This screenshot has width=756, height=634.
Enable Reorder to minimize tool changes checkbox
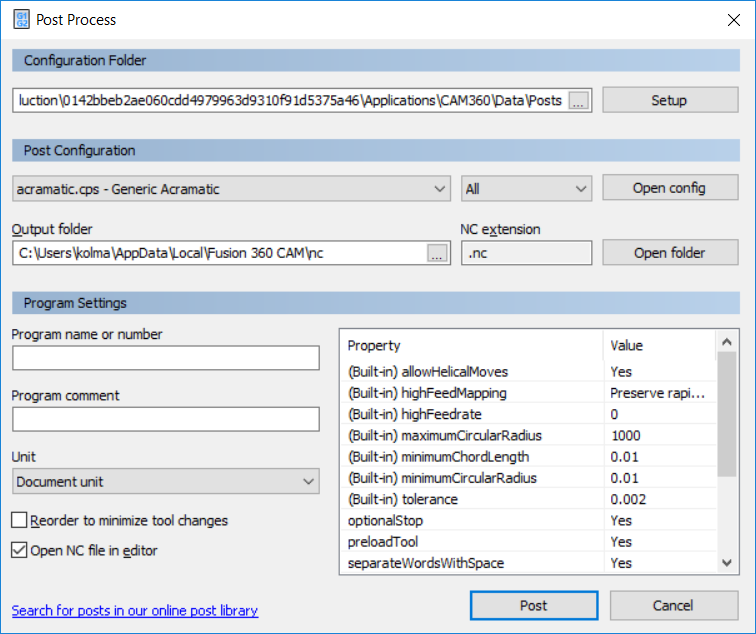(x=20, y=520)
